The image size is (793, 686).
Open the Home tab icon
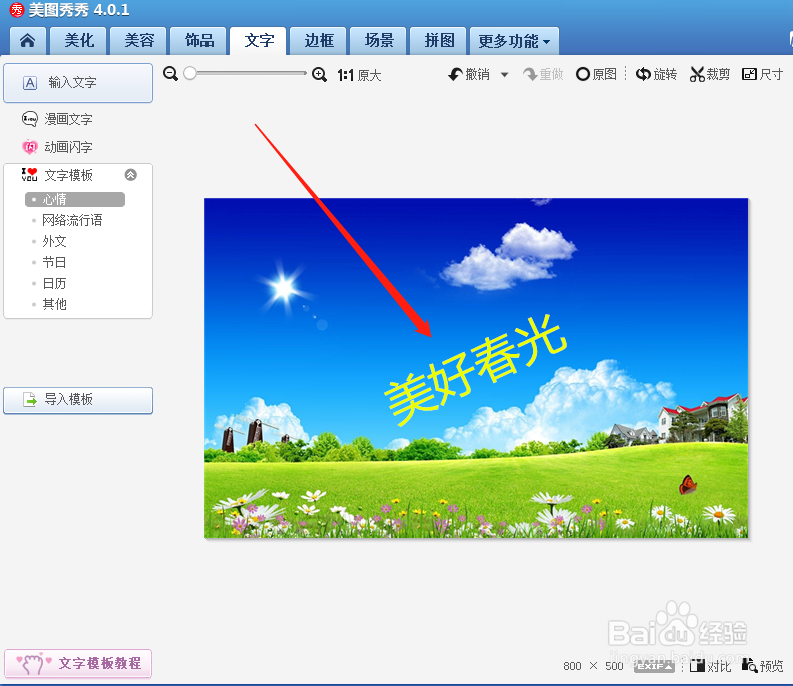pos(28,40)
